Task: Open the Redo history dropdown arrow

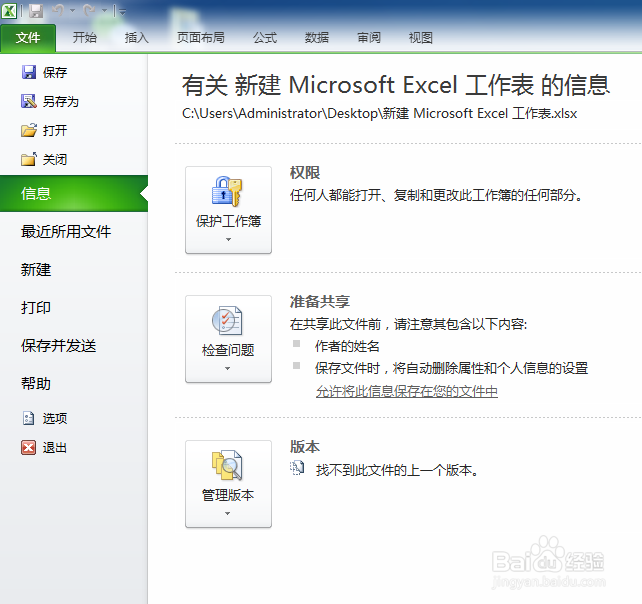Action: click(104, 11)
